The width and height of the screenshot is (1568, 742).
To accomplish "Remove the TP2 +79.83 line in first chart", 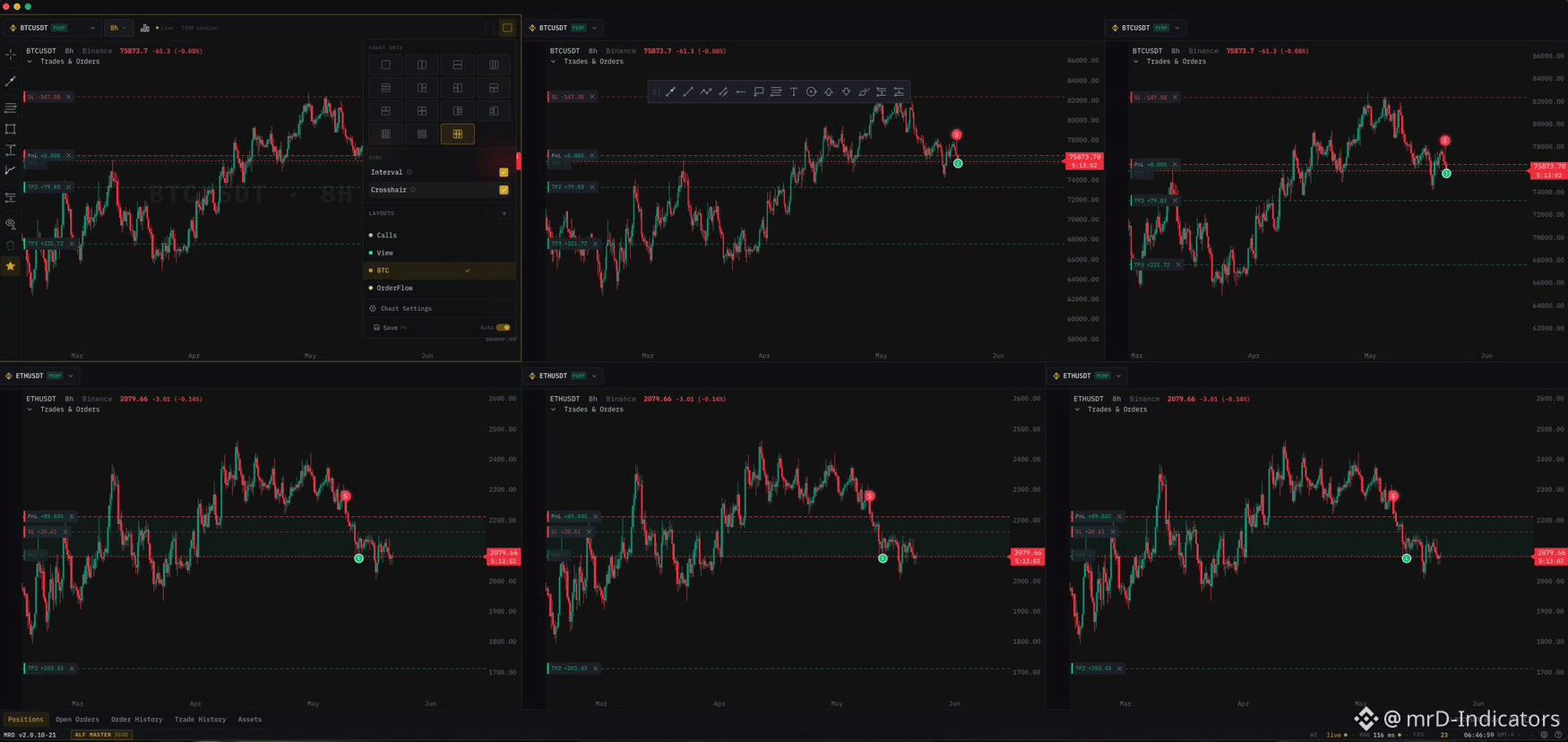I will click(x=68, y=187).
